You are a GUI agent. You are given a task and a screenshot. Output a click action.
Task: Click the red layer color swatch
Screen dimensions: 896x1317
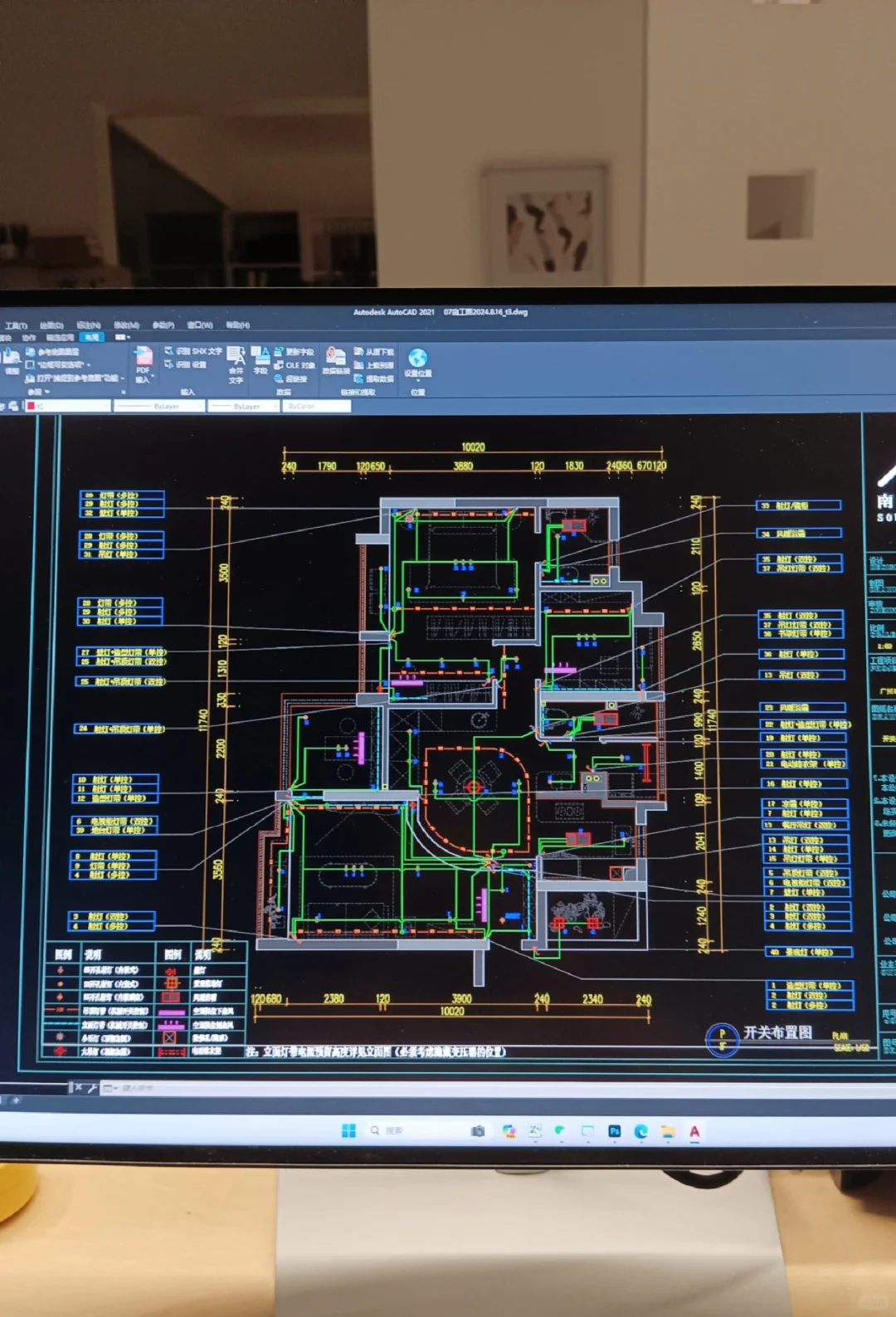[x=31, y=406]
